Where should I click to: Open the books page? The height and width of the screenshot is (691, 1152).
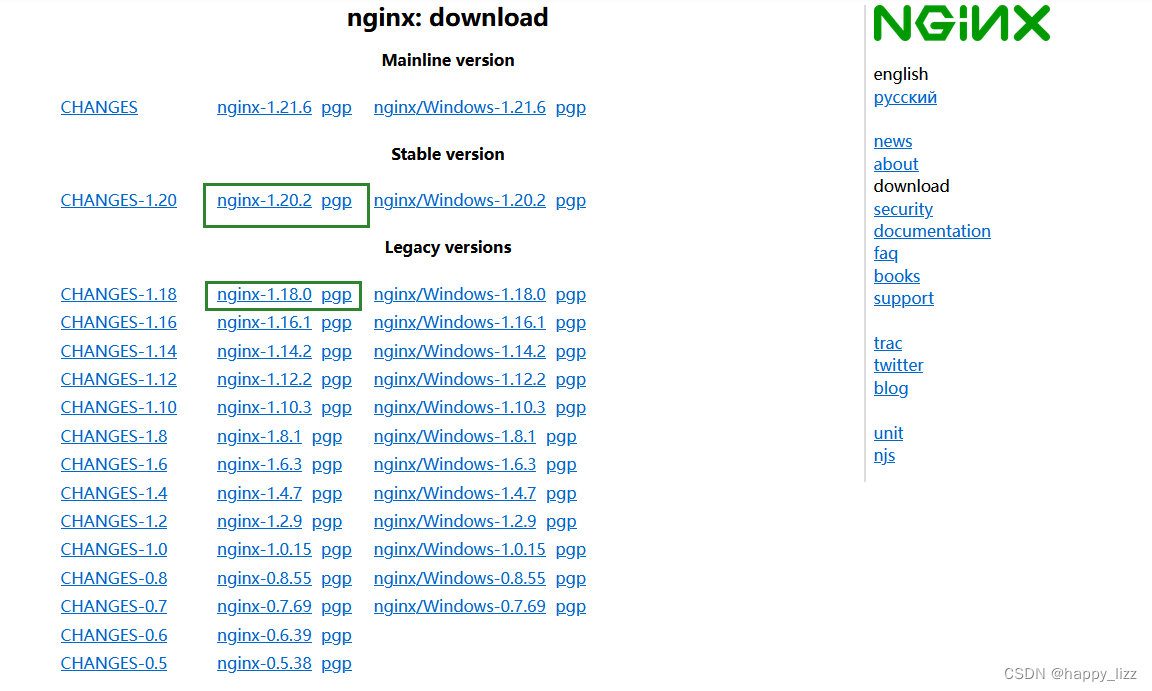click(x=896, y=276)
